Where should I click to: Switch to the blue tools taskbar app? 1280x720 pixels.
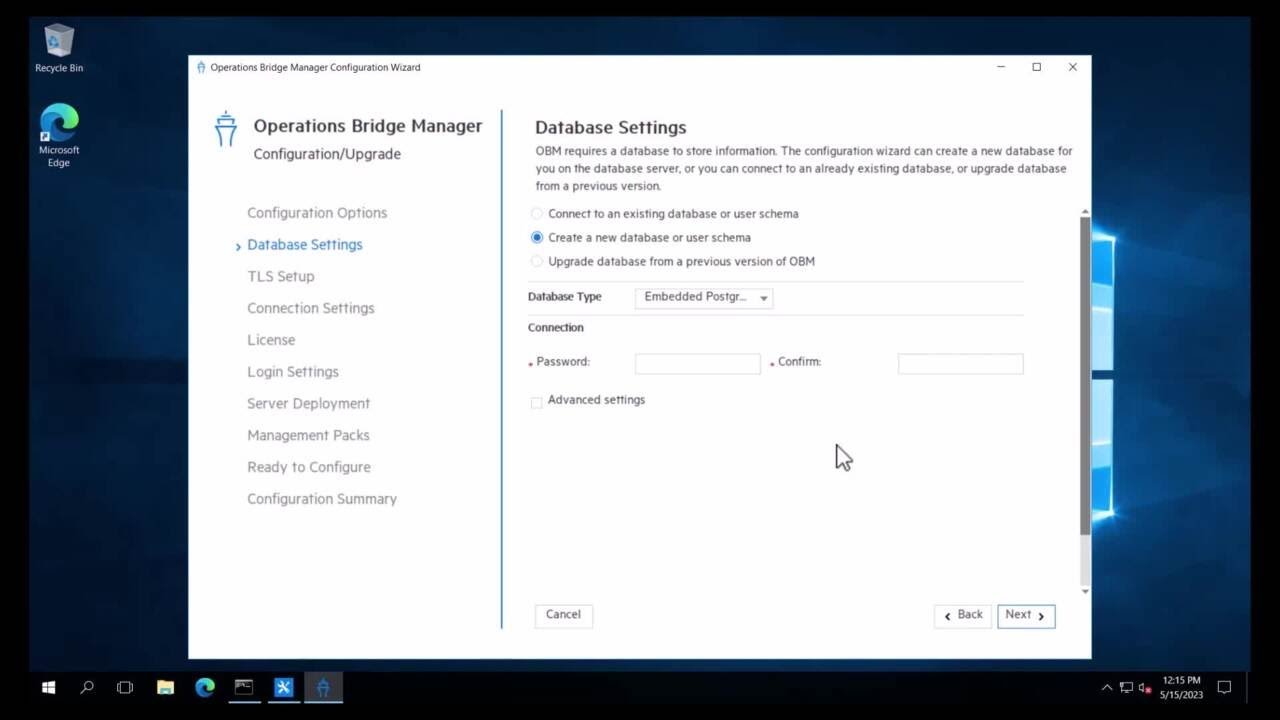coord(283,687)
